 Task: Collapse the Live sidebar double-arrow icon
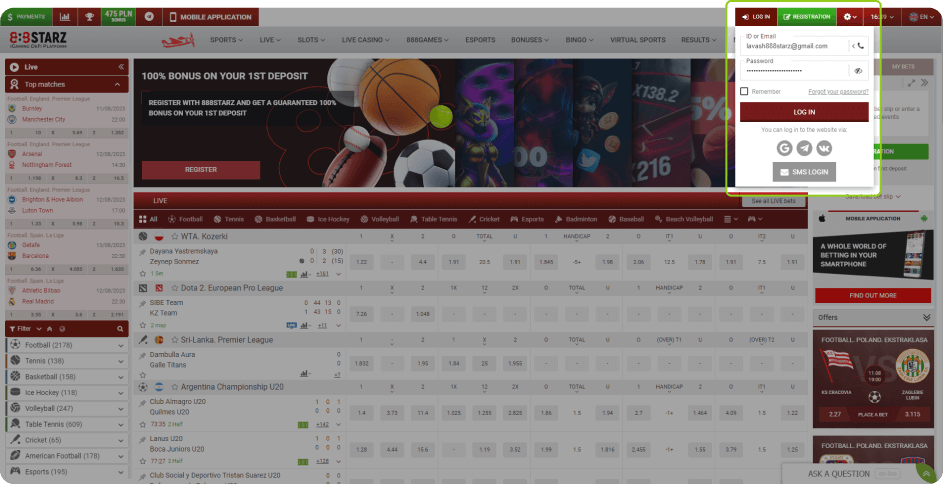[121, 67]
